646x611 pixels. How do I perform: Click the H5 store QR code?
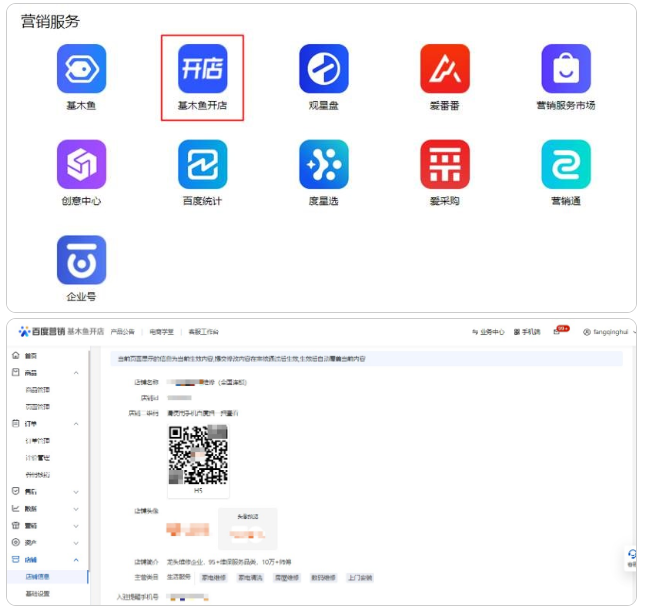pyautogui.click(x=198, y=455)
